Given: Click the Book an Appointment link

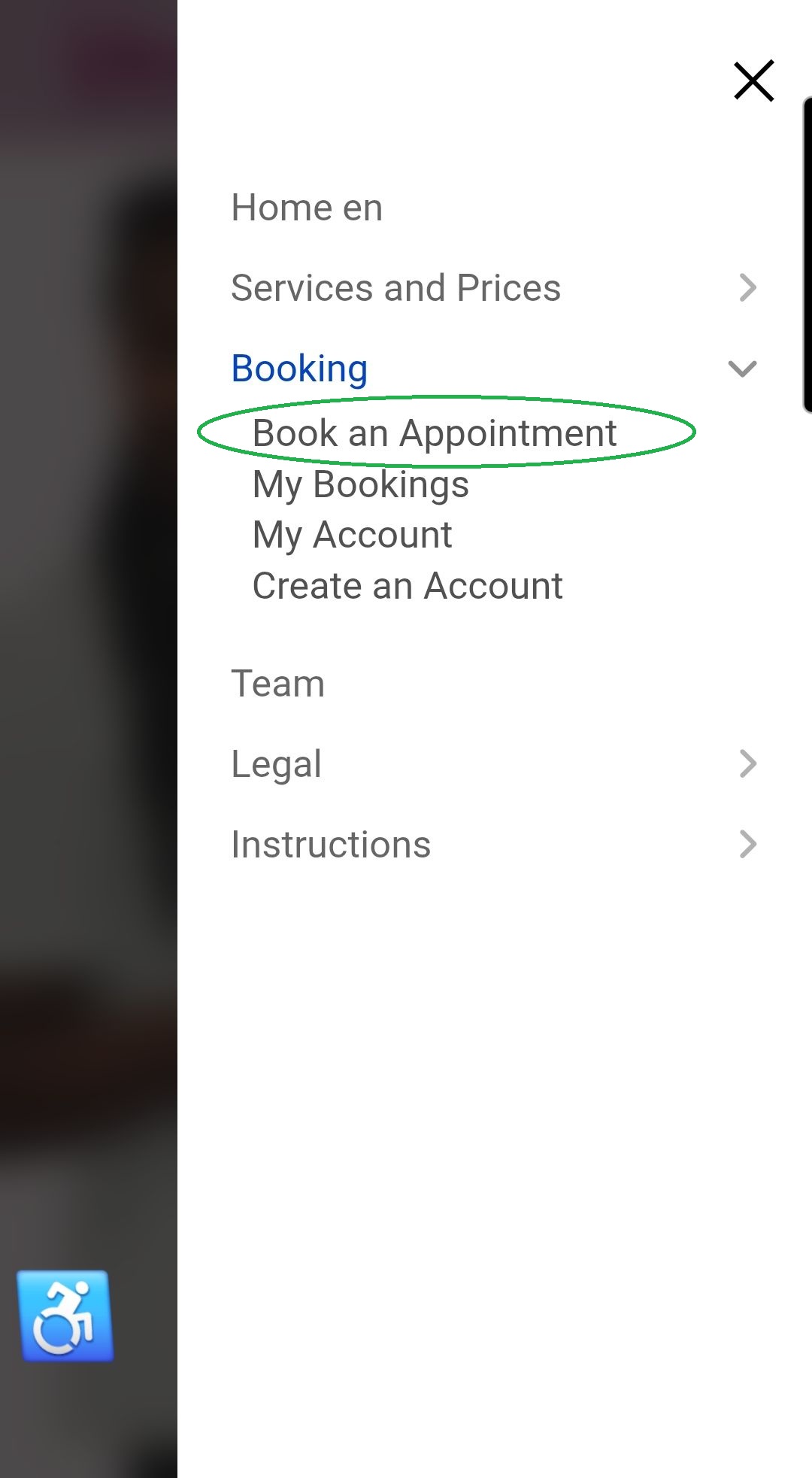Looking at the screenshot, I should click(435, 433).
